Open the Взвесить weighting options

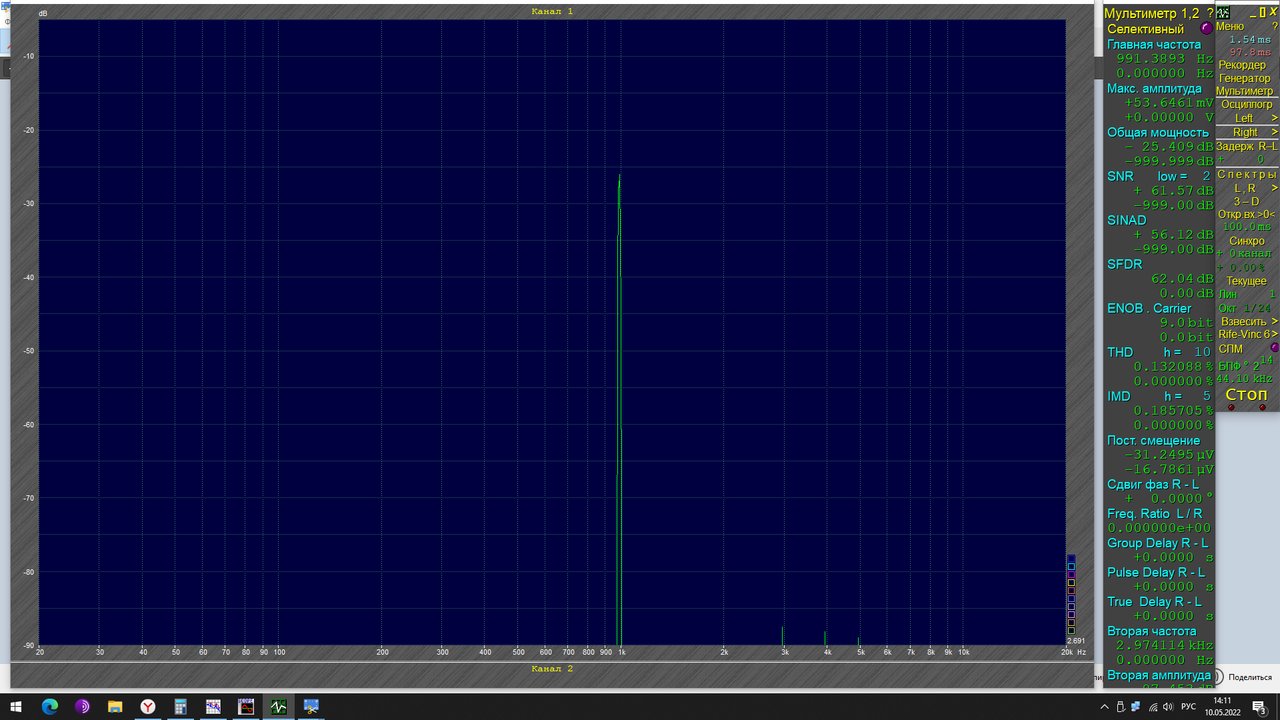coord(1246,321)
